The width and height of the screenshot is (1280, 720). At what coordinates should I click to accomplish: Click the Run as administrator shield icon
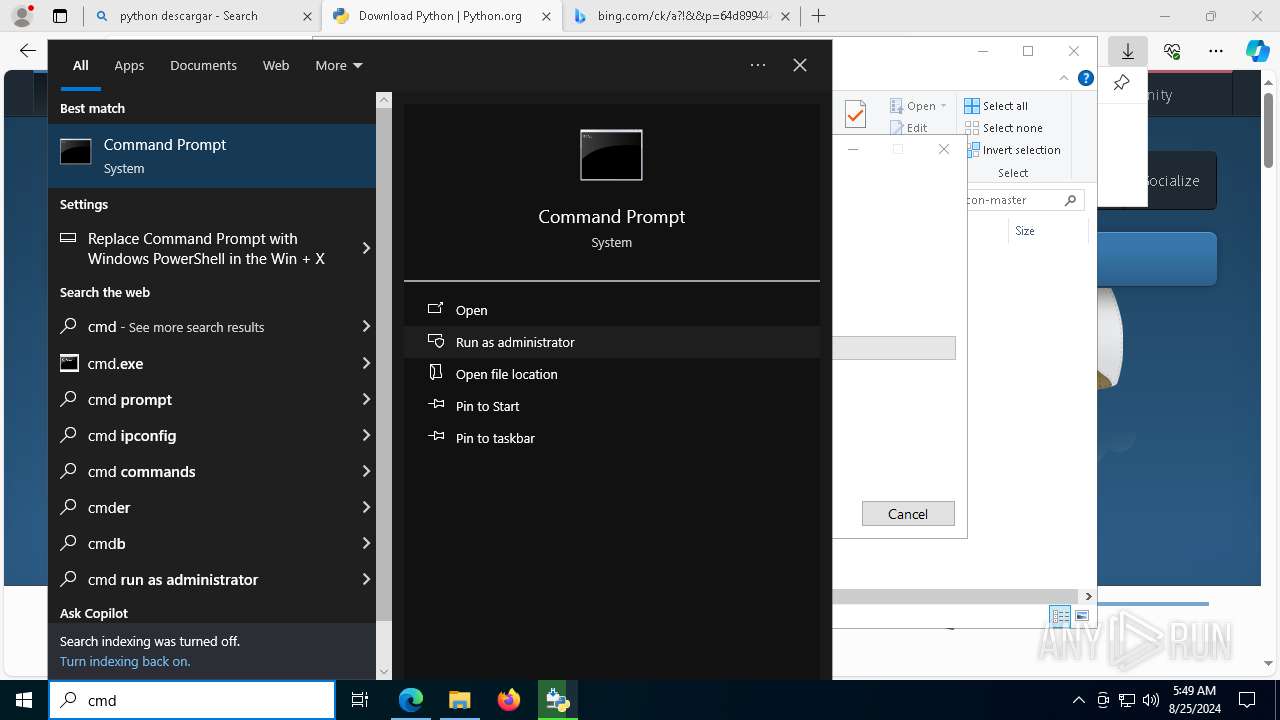click(436, 341)
